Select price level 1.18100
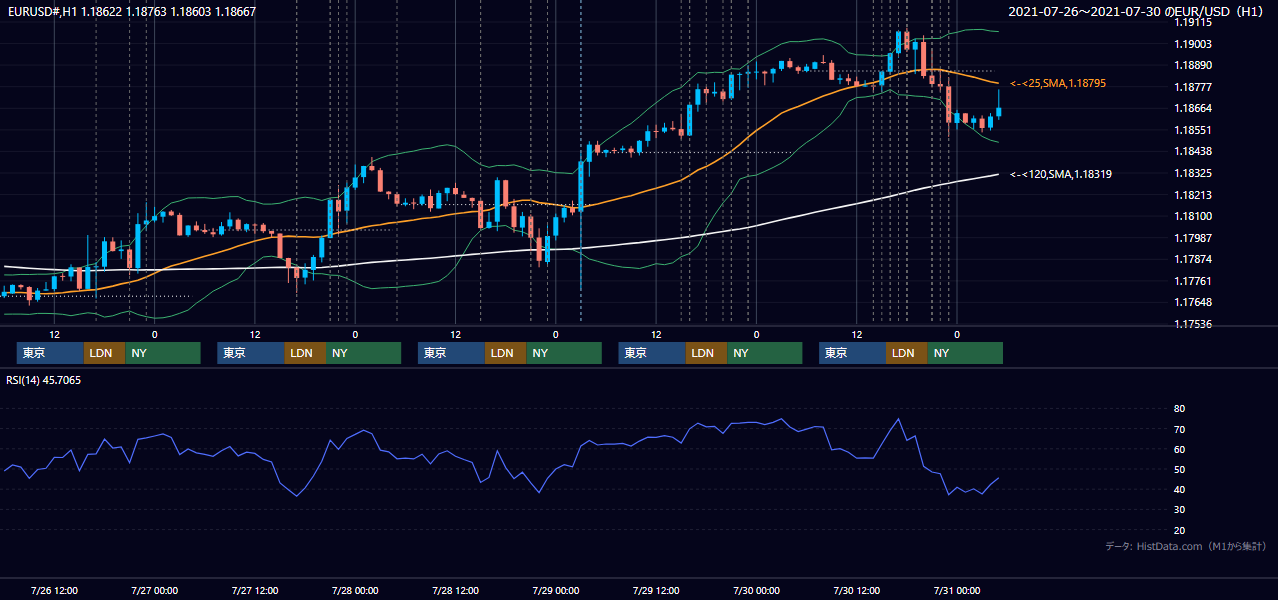Viewport: 1278px width, 600px height. pyautogui.click(x=1193, y=216)
